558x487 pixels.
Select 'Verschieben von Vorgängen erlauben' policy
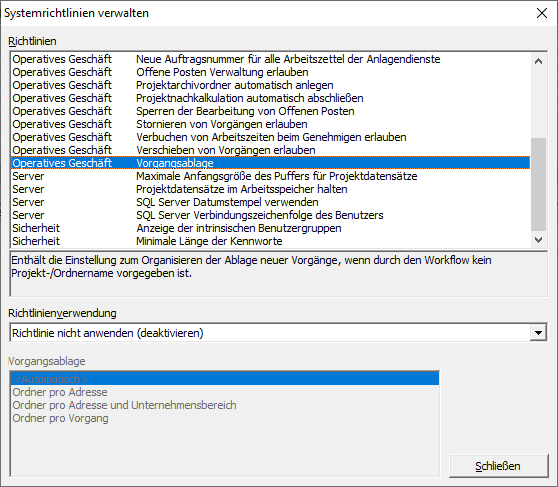pyautogui.click(x=270, y=150)
